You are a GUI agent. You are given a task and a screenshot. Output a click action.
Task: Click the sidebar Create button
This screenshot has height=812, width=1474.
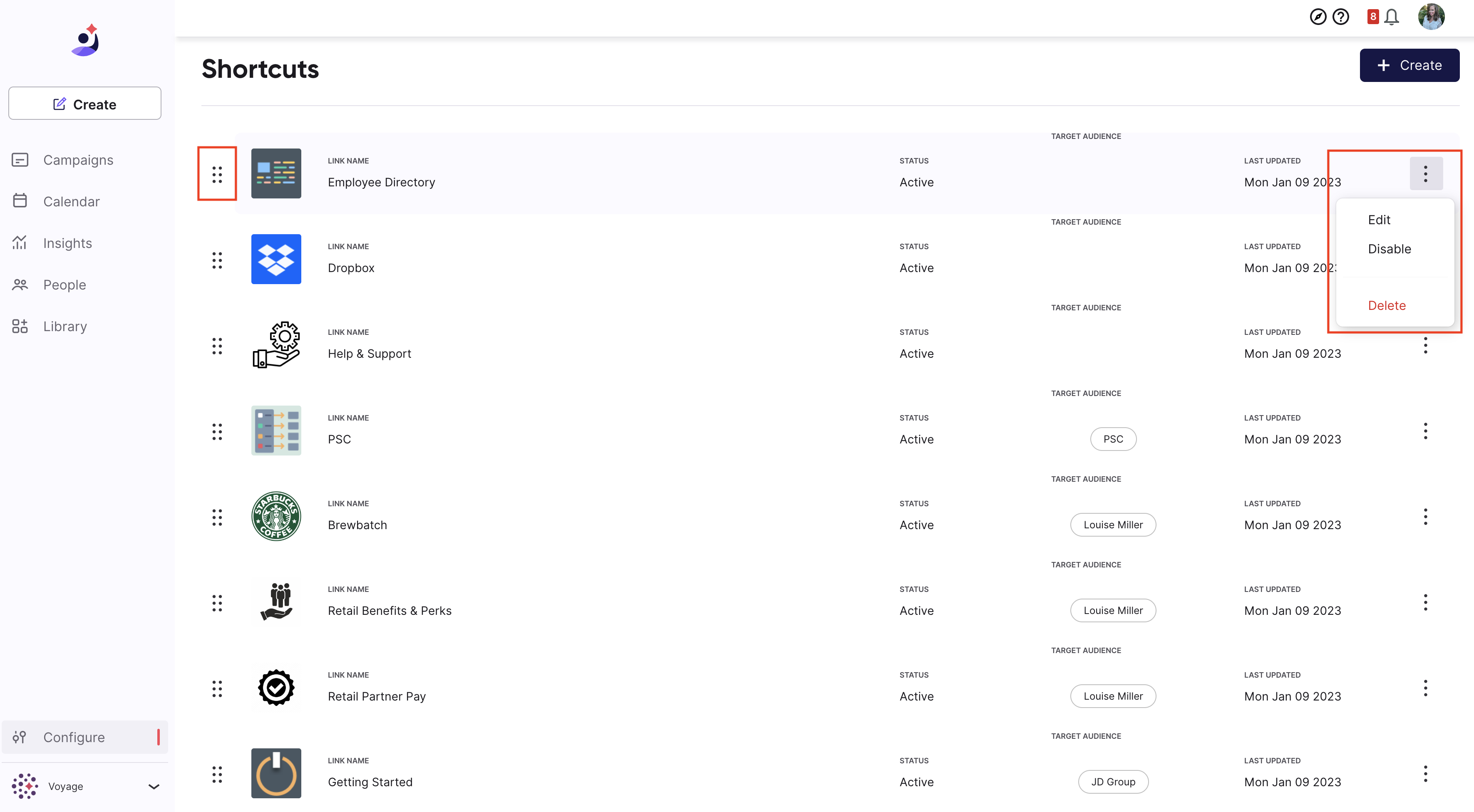[85, 104]
